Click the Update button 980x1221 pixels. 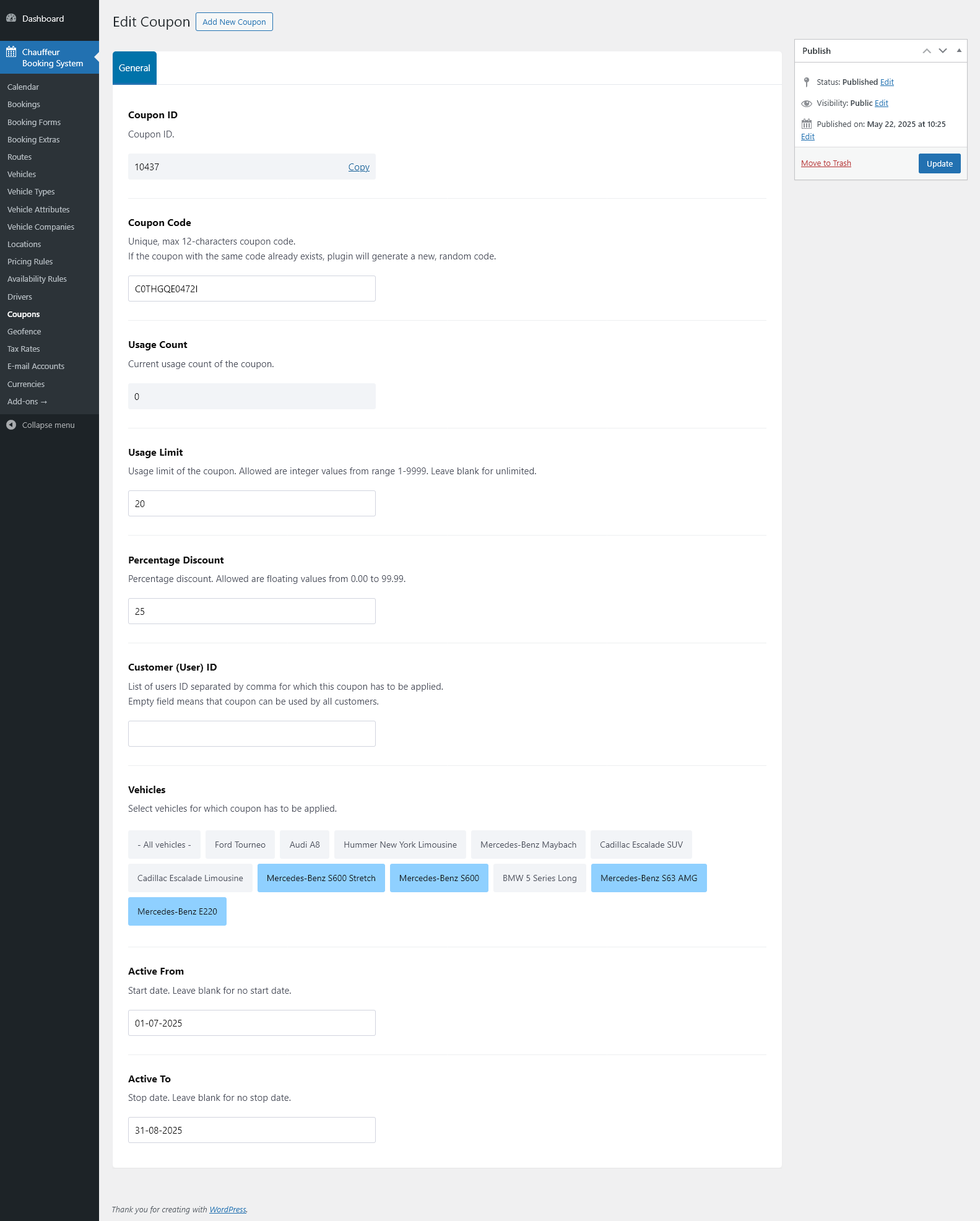pyautogui.click(x=939, y=163)
